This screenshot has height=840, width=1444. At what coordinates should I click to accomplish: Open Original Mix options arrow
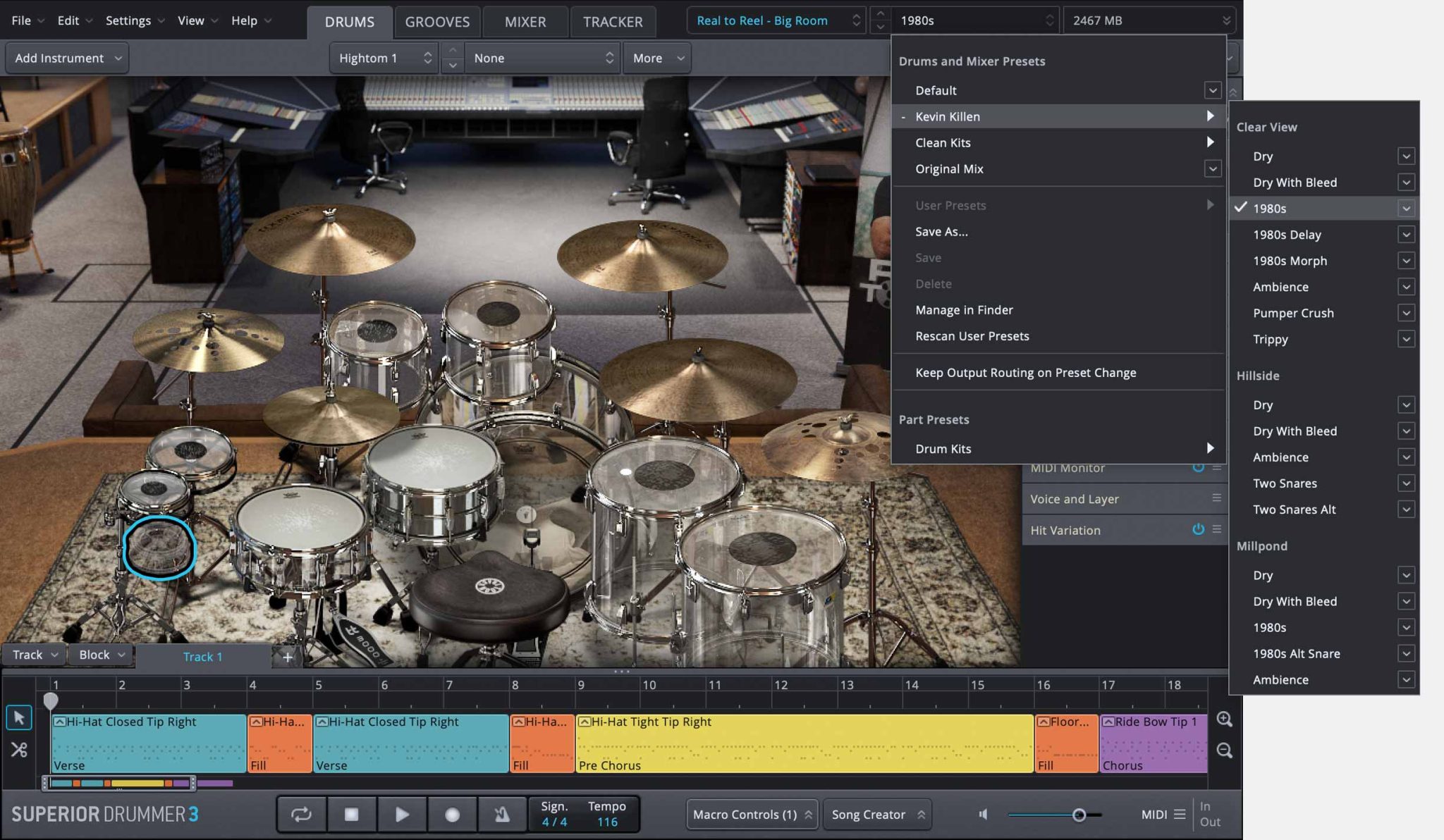[1213, 168]
